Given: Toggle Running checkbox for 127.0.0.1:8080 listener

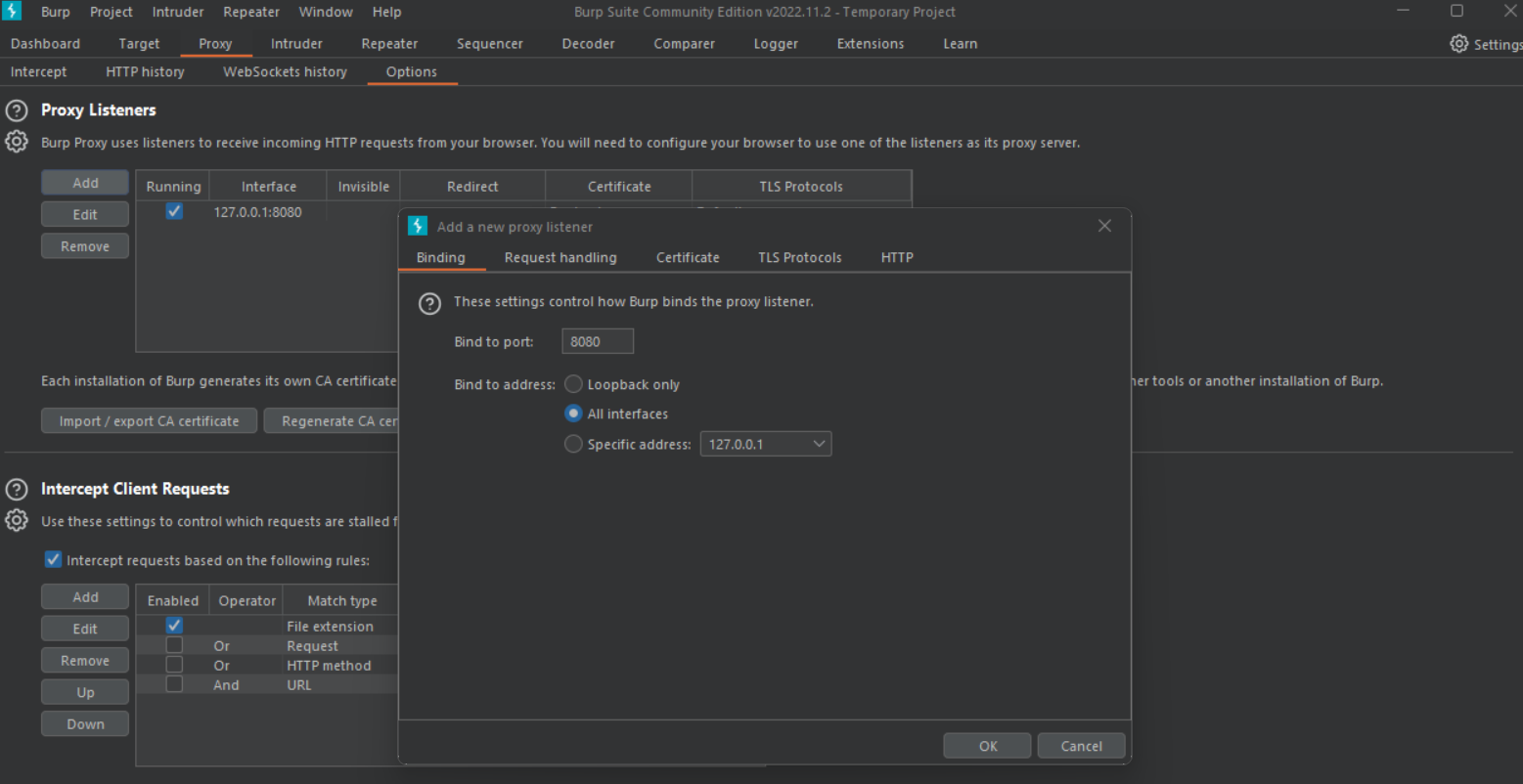Looking at the screenshot, I should pyautogui.click(x=174, y=211).
